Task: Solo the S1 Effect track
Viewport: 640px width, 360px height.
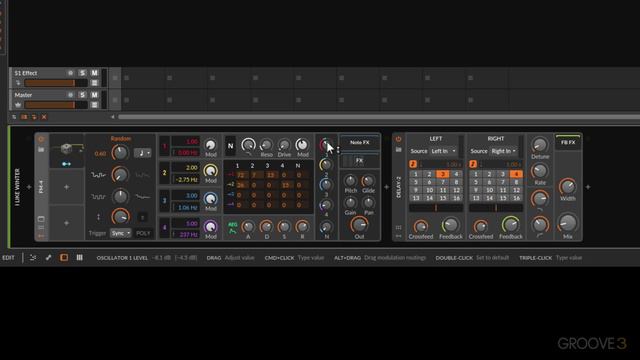Action: tap(82, 73)
